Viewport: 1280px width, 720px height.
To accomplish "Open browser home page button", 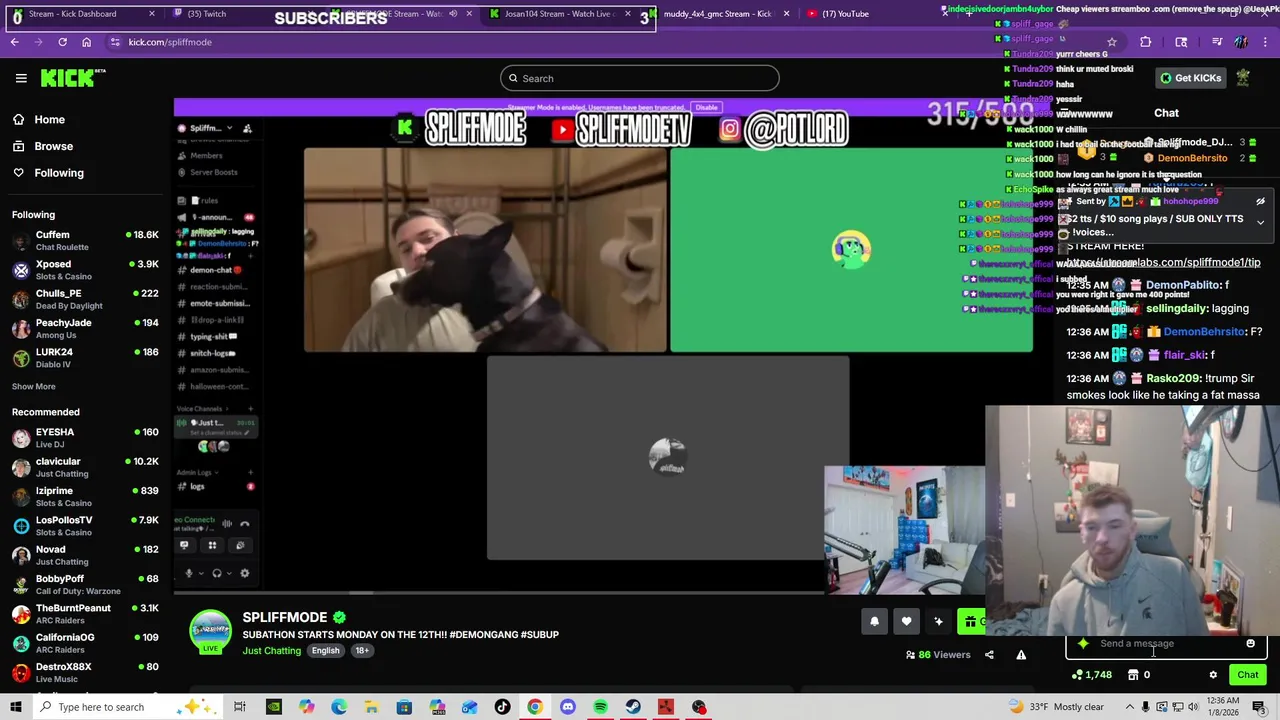I will tap(86, 42).
